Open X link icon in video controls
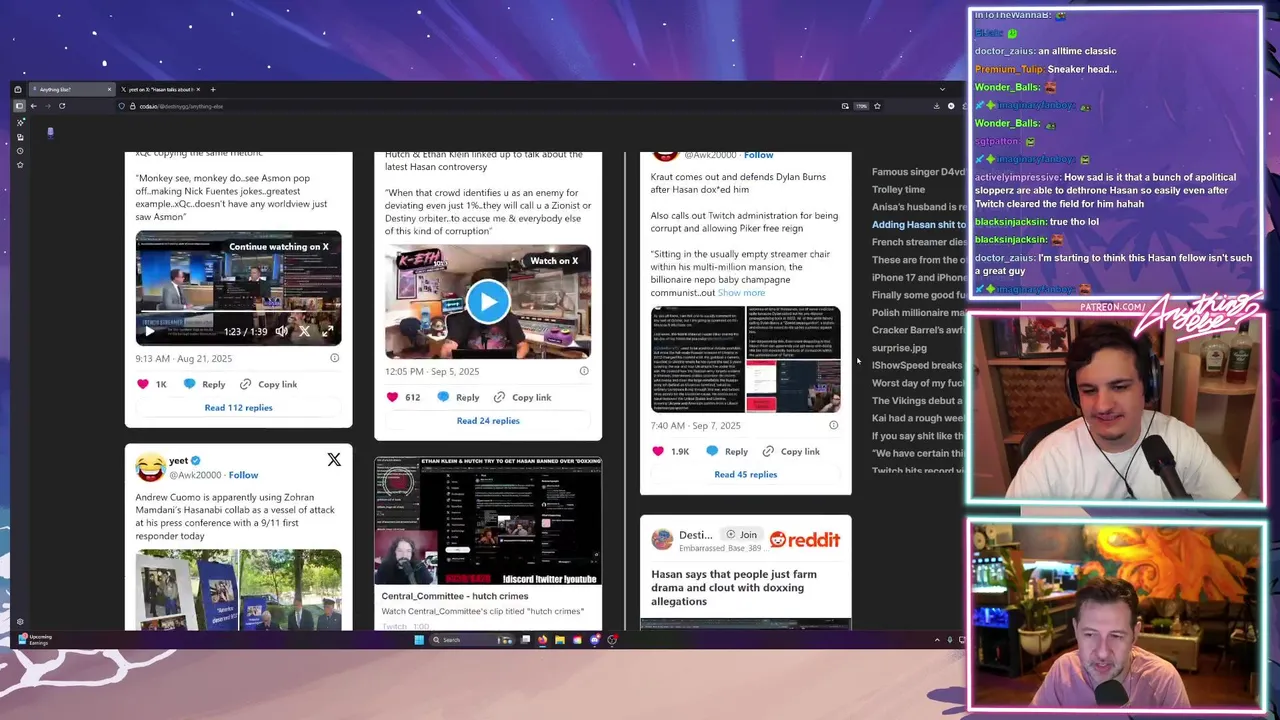The width and height of the screenshot is (1280, 720). [304, 331]
